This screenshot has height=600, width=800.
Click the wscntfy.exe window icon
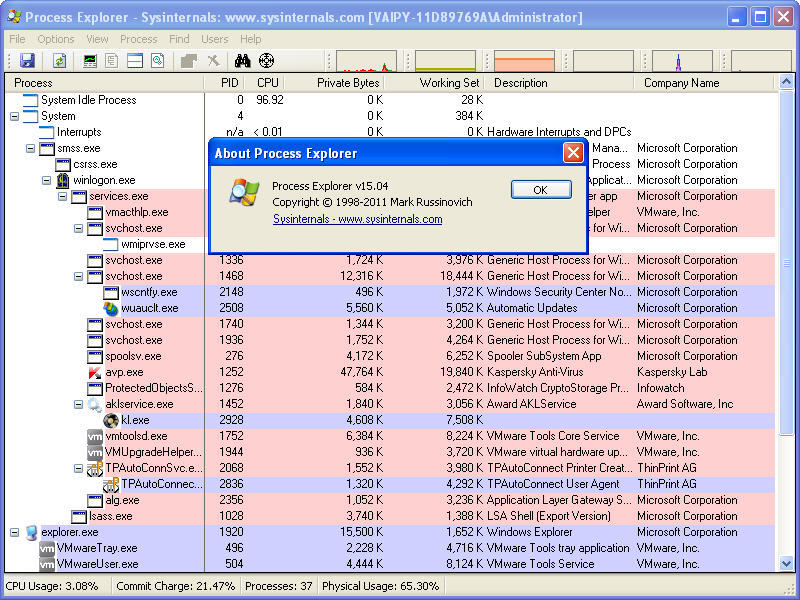tap(111, 292)
